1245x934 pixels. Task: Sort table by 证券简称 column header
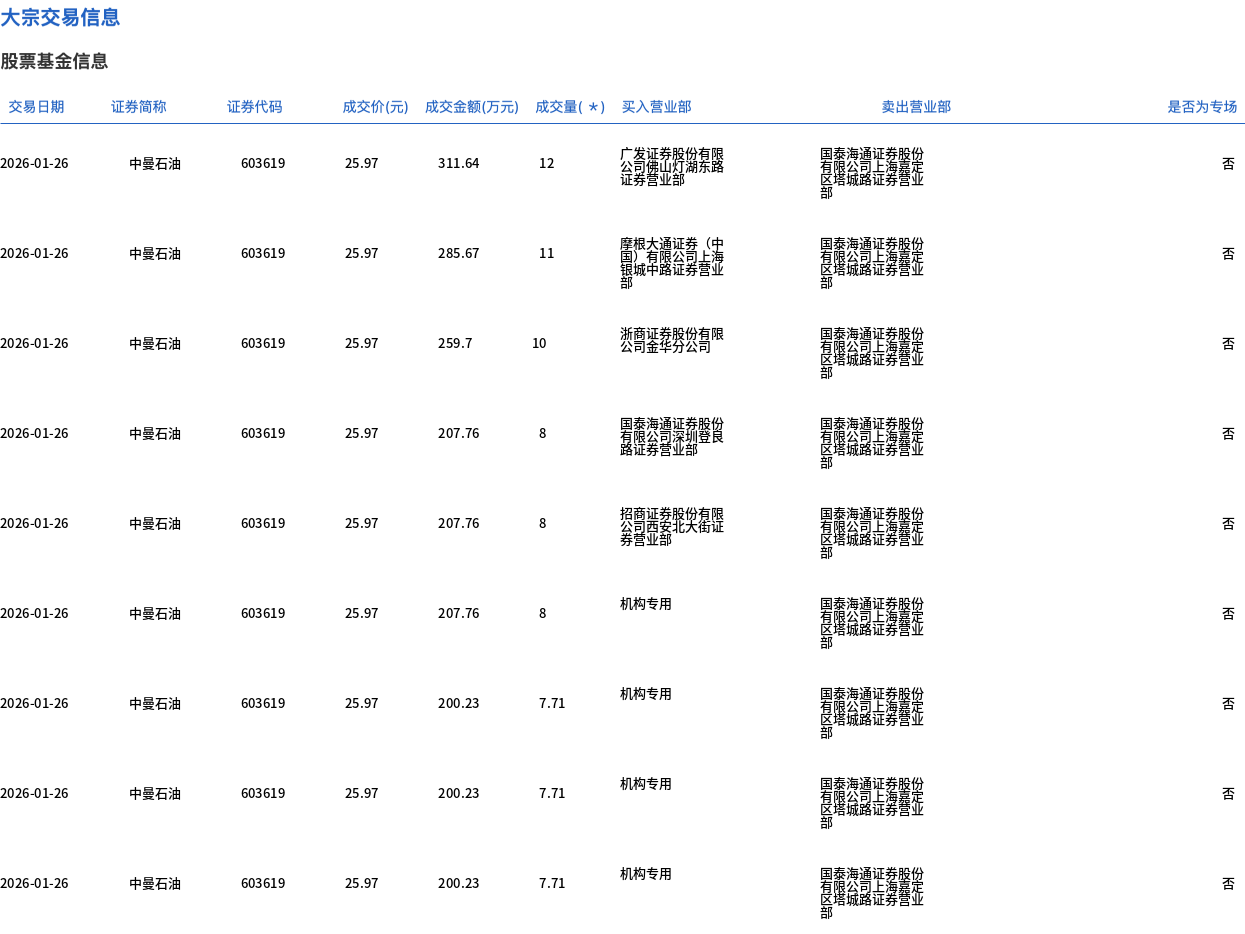[137, 107]
